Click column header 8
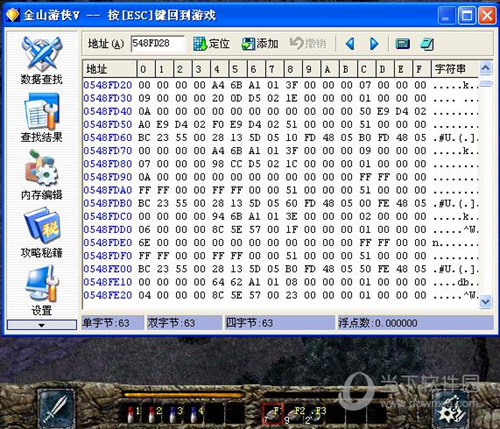The width and height of the screenshot is (500, 429). pyautogui.click(x=293, y=69)
